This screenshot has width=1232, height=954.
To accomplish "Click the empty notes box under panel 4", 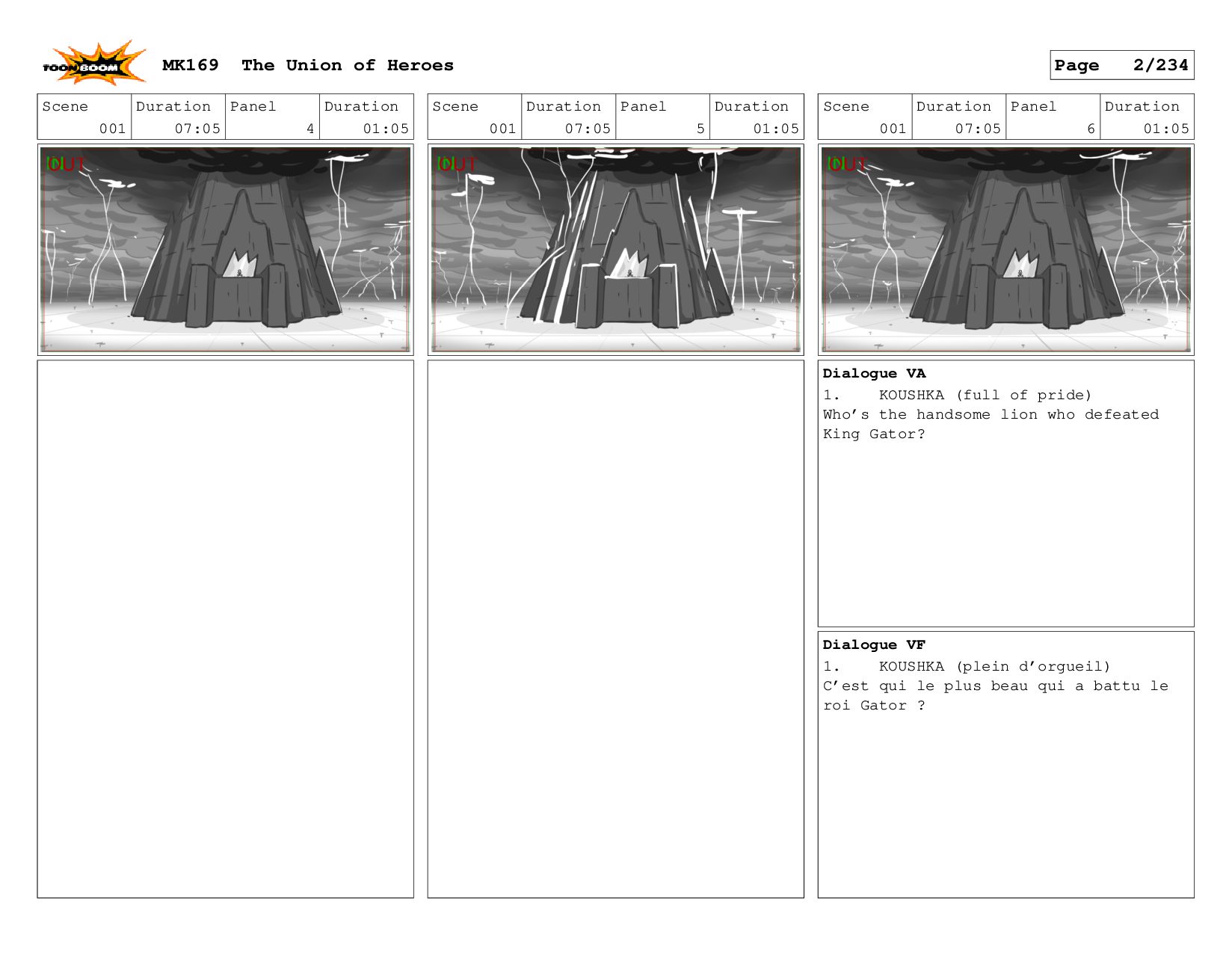I will coord(226,629).
